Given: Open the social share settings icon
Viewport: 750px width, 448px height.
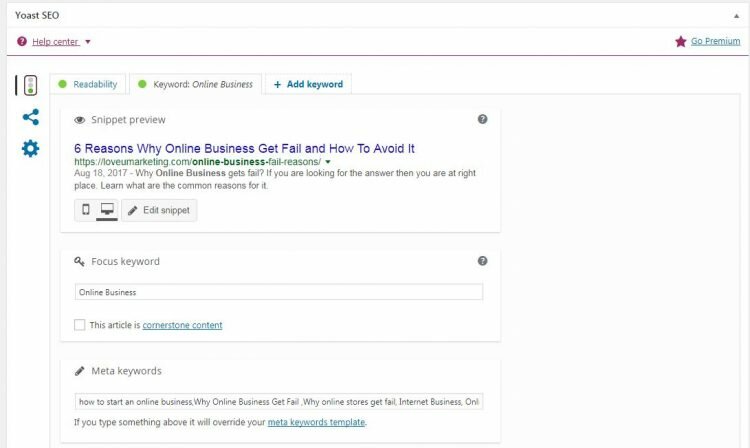Looking at the screenshot, I should [x=31, y=117].
